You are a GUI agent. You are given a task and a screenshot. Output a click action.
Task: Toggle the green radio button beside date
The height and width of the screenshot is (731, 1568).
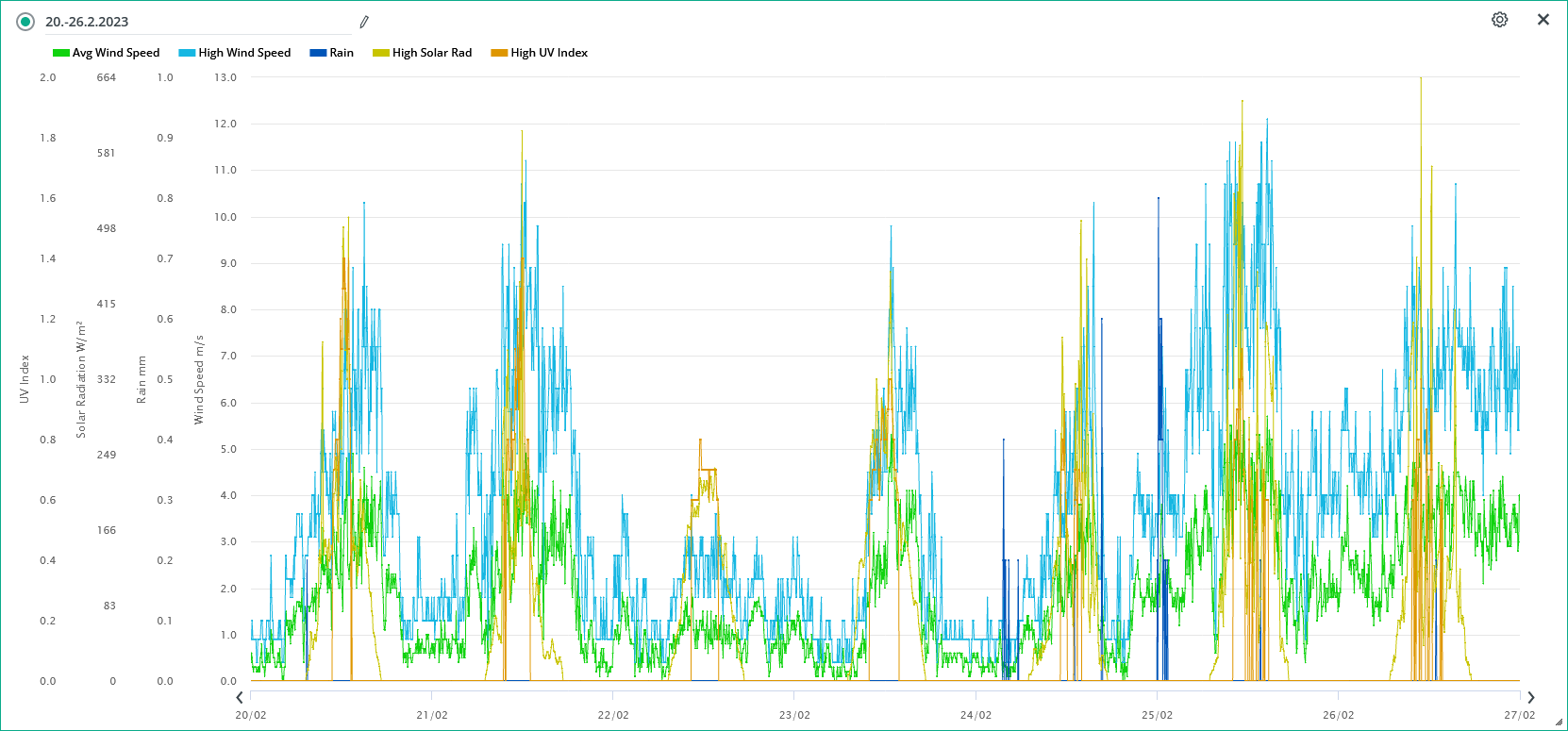[25, 22]
